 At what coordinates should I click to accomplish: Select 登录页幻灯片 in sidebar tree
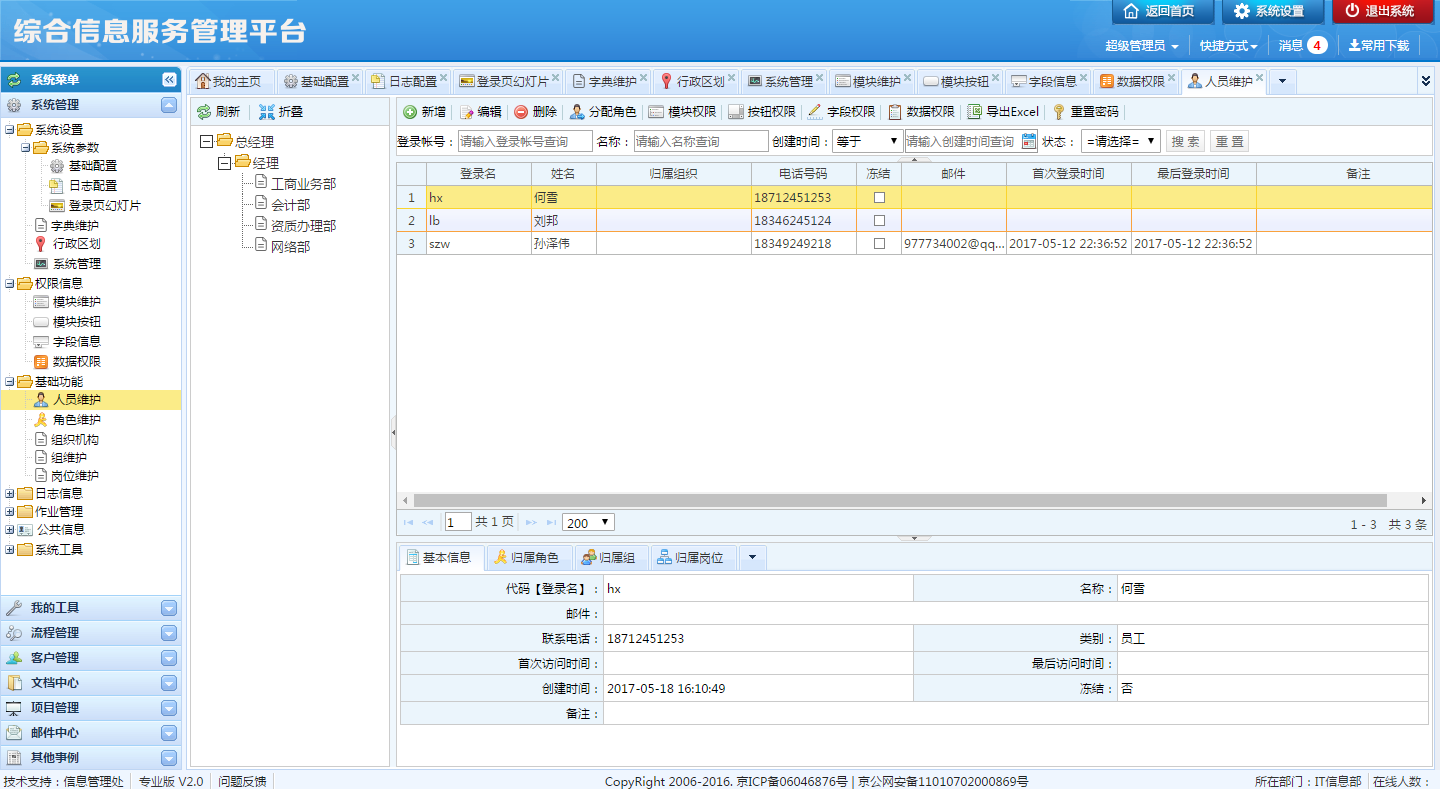coord(104,205)
